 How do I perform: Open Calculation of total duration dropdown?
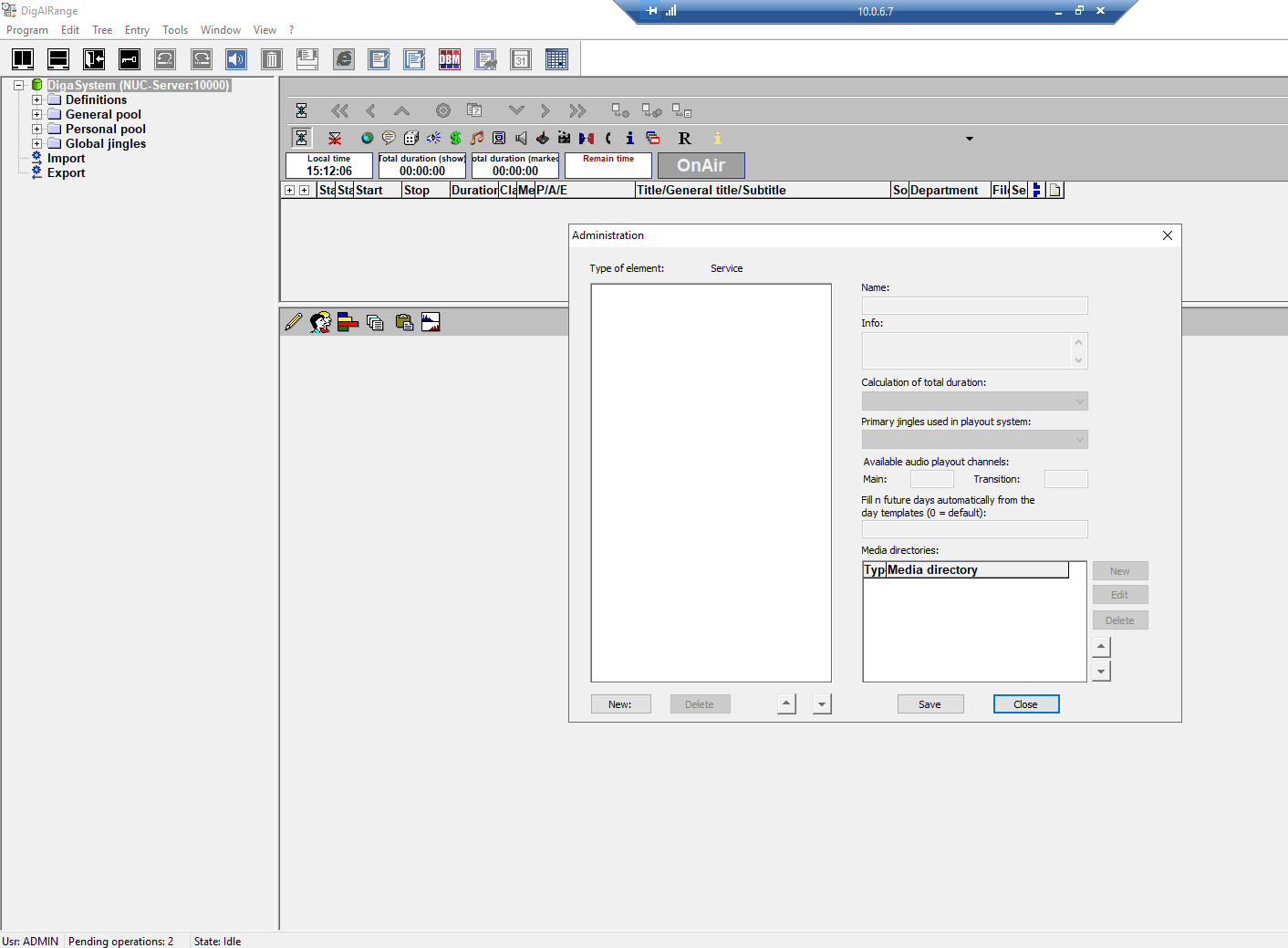974,401
